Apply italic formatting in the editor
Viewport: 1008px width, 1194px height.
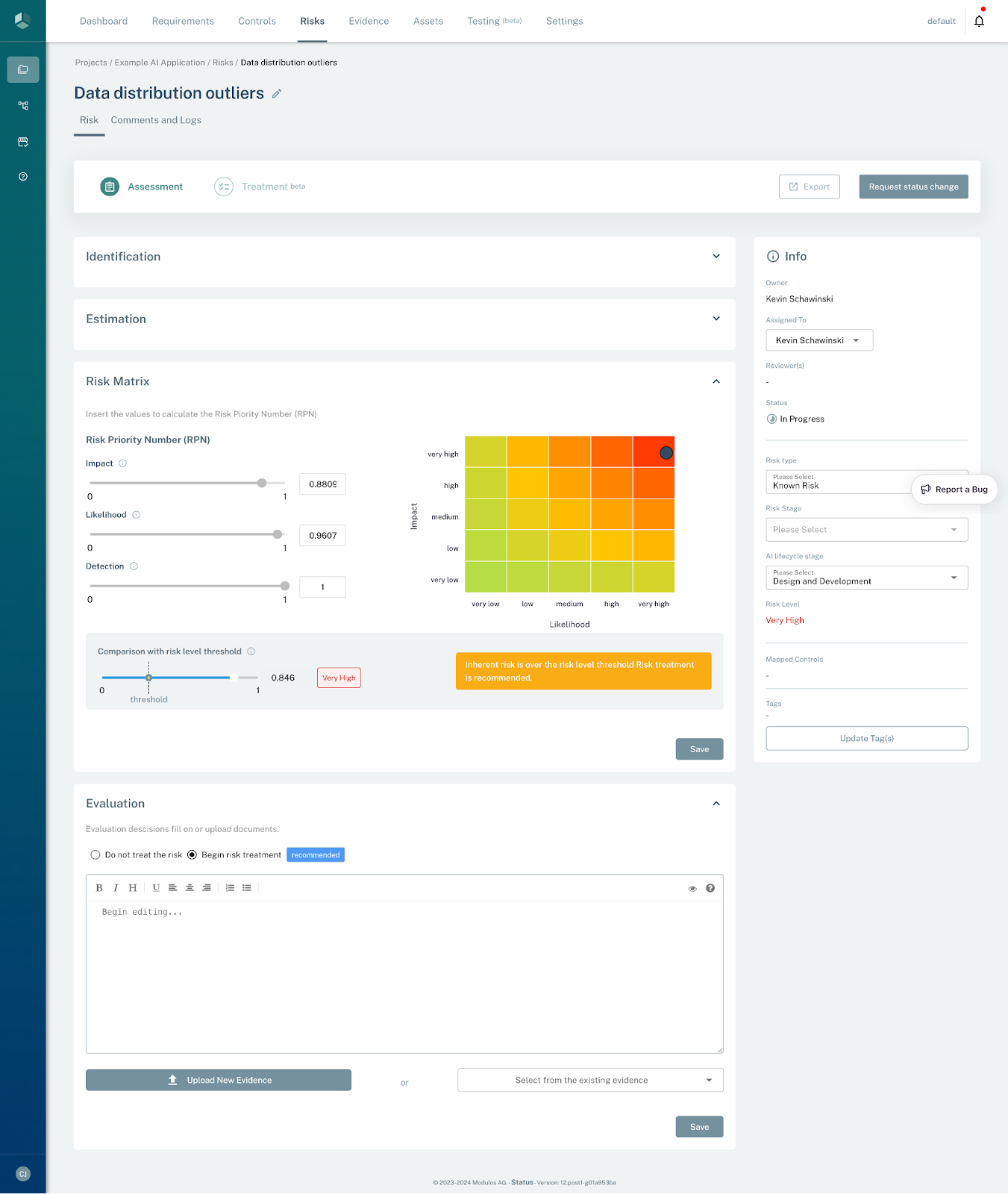click(116, 888)
